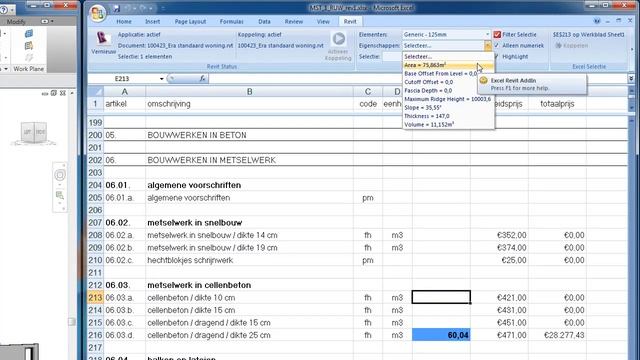This screenshot has width=640, height=360.
Task: Click the Revit zoom region icon
Action: click(60, 196)
